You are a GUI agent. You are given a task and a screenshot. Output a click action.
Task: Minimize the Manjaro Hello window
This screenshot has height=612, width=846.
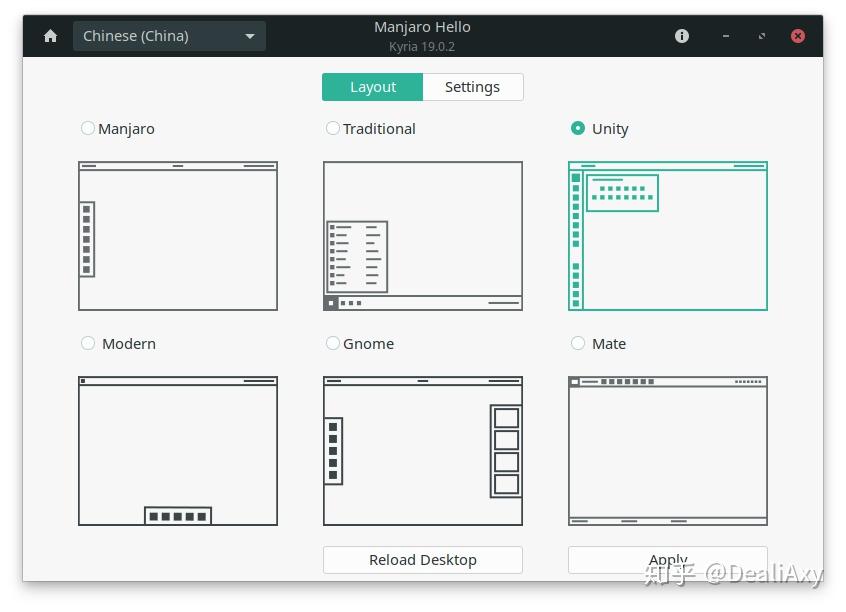[726, 36]
